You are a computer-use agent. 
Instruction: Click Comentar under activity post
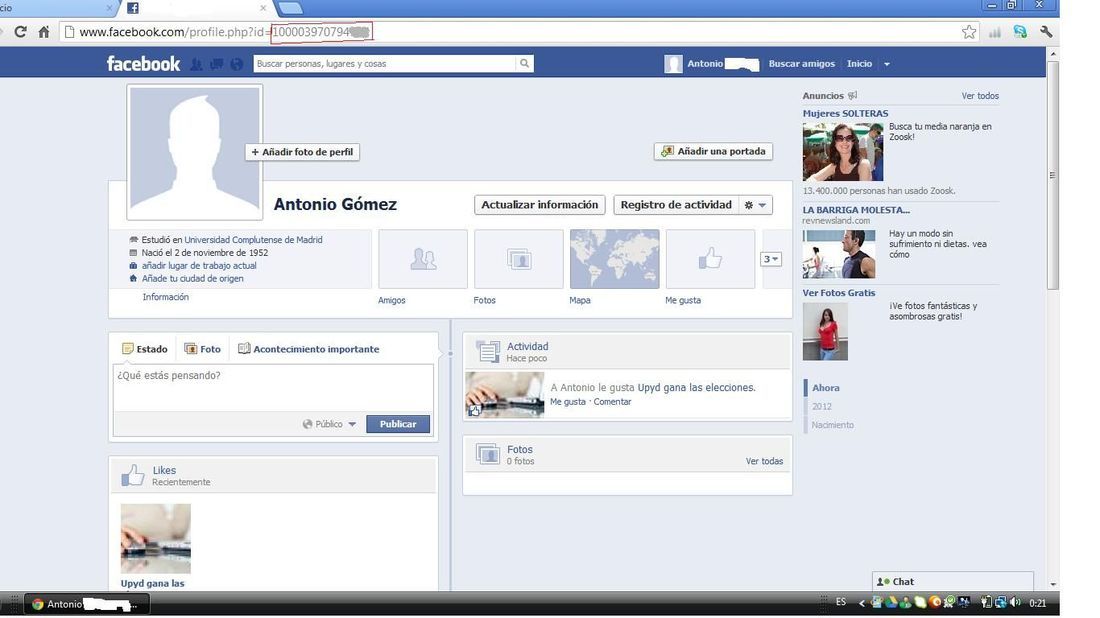click(612, 402)
